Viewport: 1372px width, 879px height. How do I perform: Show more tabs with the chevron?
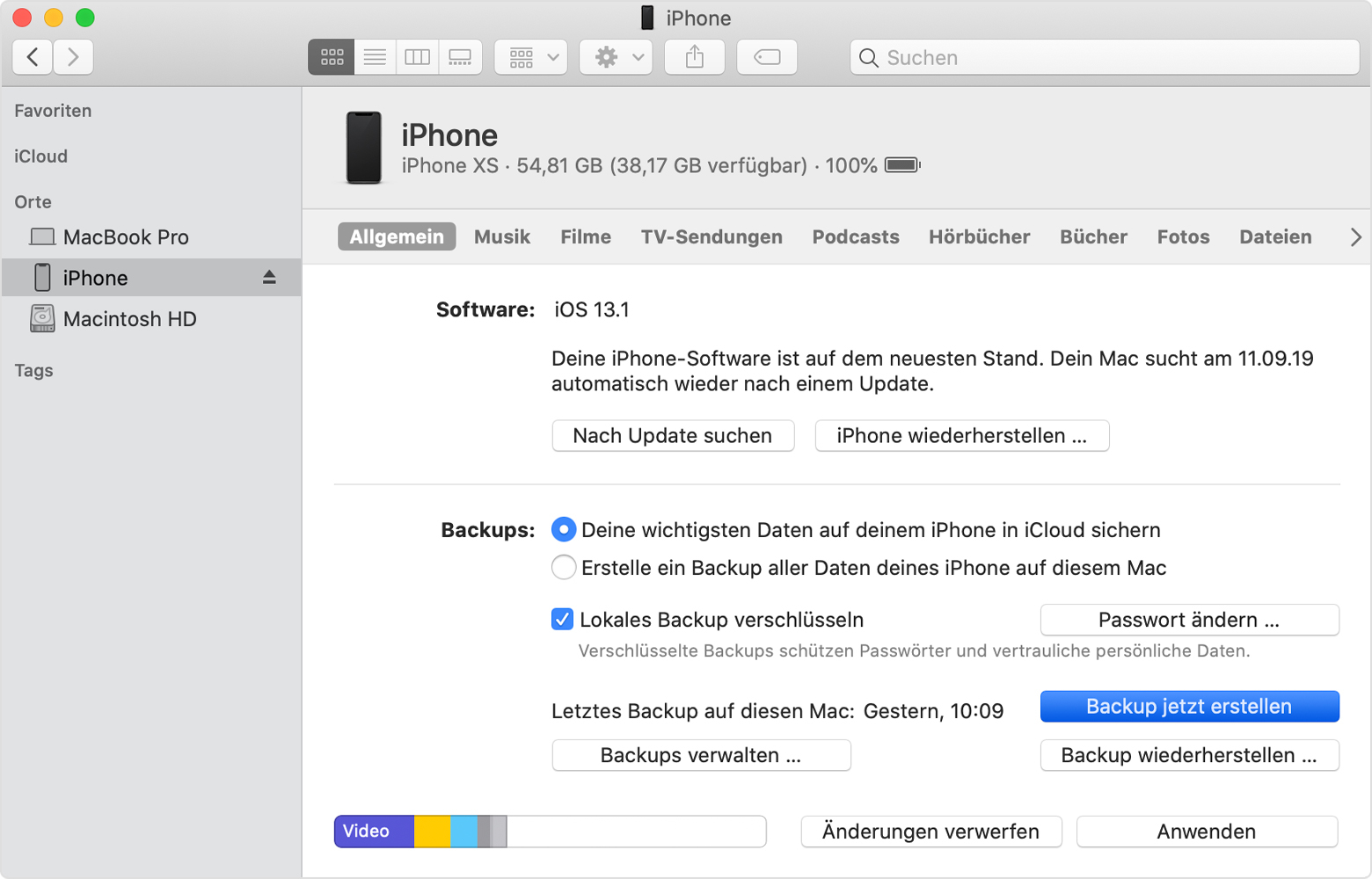(1355, 236)
